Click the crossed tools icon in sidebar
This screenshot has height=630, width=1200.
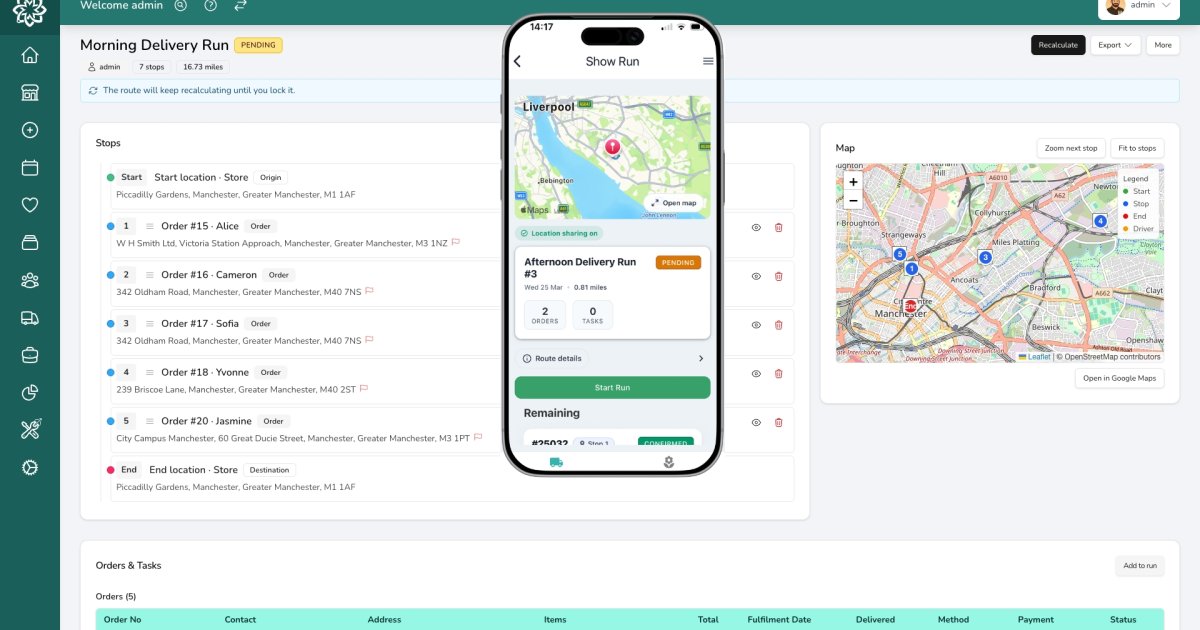click(30, 430)
